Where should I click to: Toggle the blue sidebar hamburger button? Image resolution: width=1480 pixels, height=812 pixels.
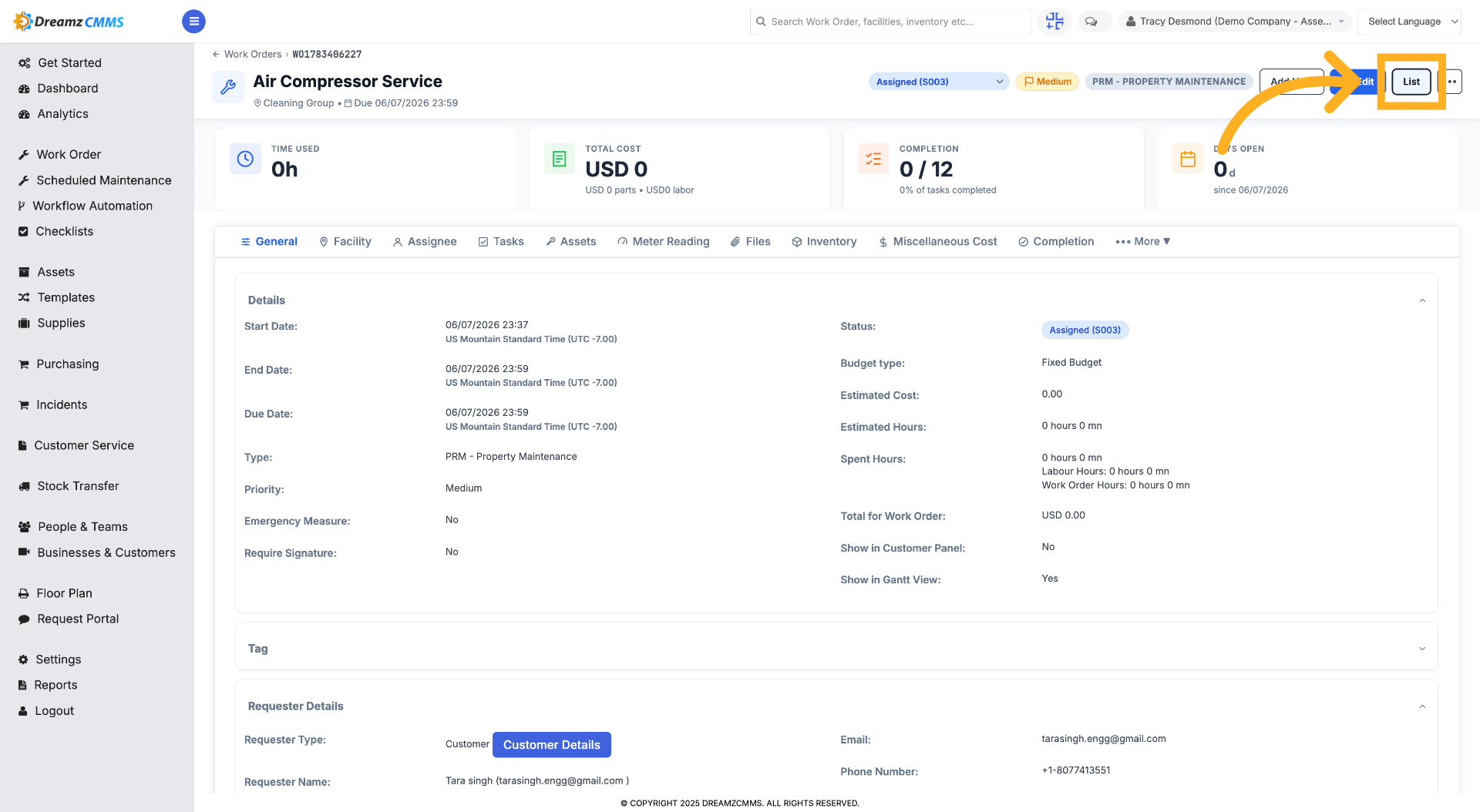click(193, 22)
